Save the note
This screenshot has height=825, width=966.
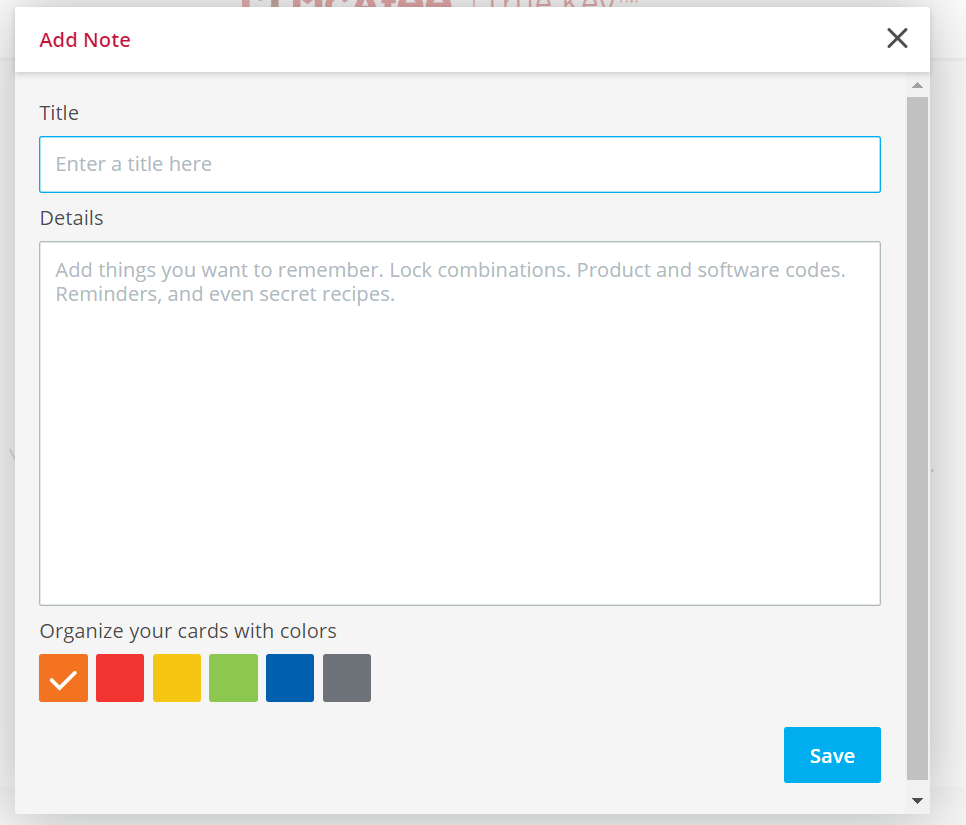coord(832,755)
